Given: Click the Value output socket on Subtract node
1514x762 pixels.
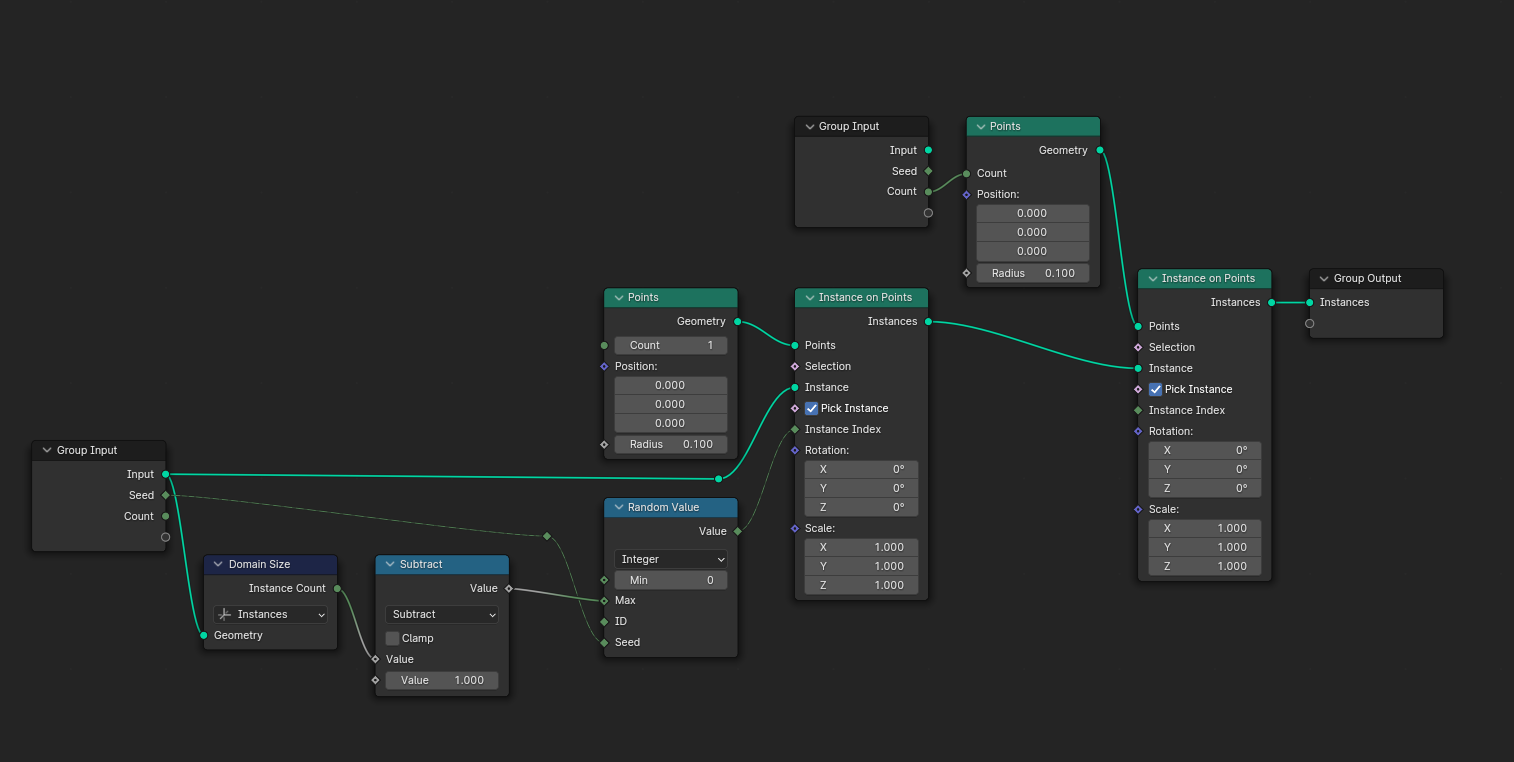Looking at the screenshot, I should 509,588.
